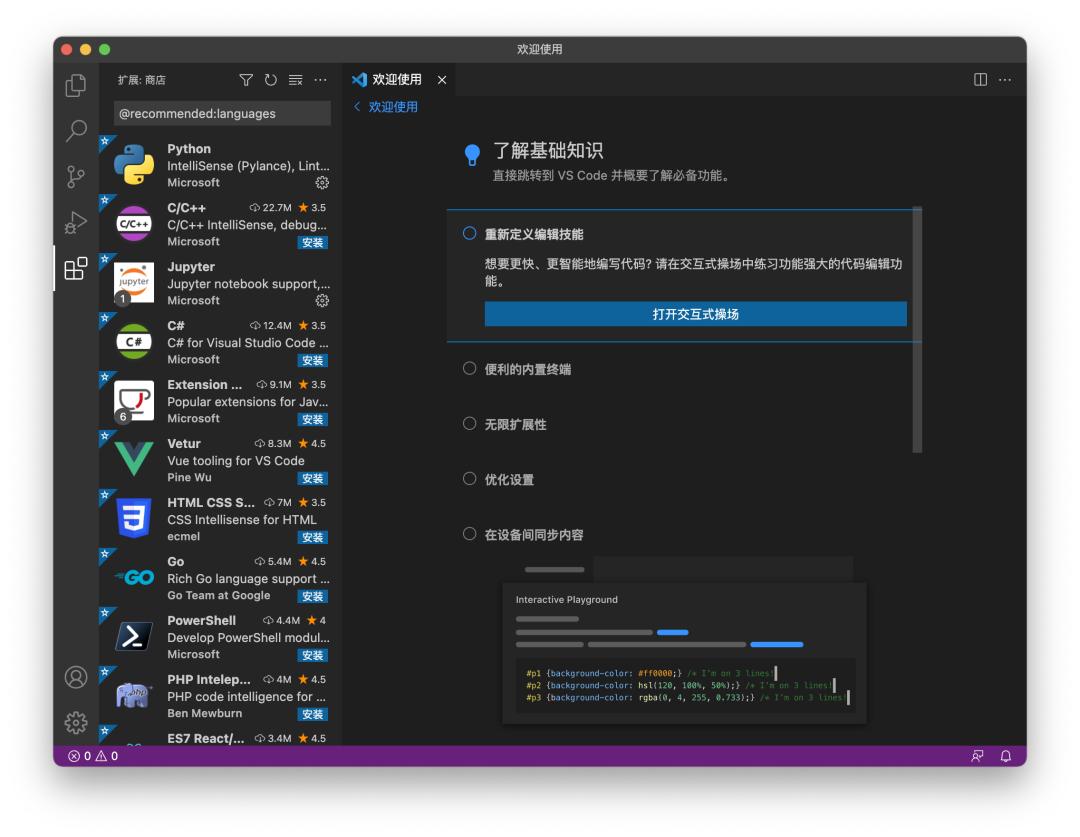1080x837 pixels.
Task: Click the Interactive Playground preview image
Action: pyautogui.click(x=684, y=641)
